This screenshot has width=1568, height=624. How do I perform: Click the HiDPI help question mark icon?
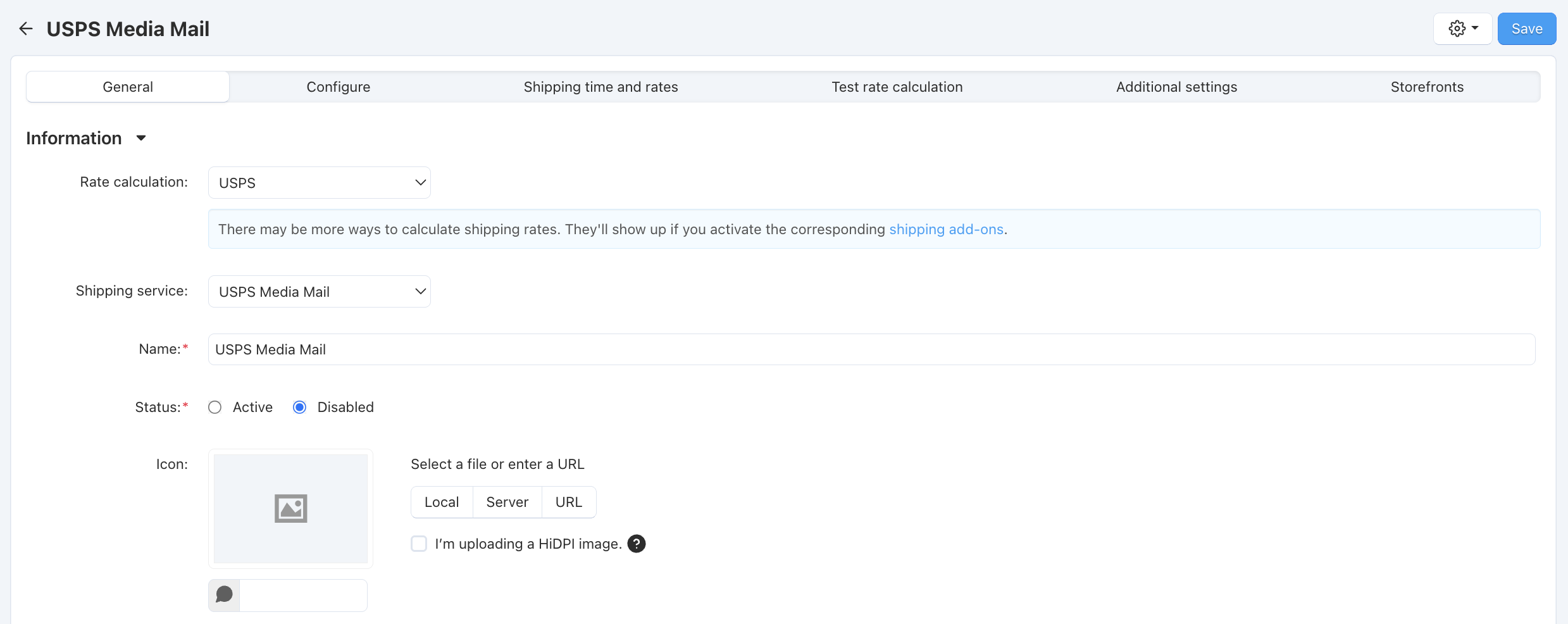[x=637, y=544]
